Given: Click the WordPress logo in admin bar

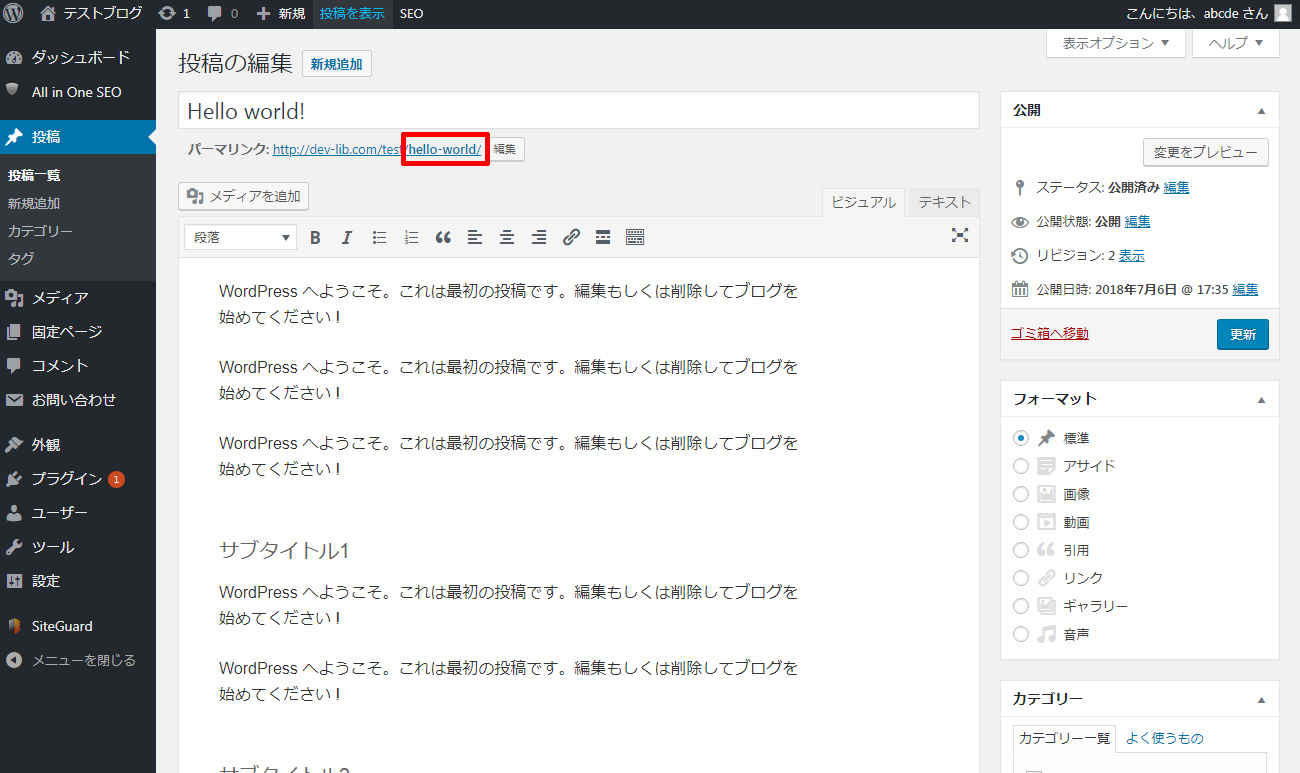Looking at the screenshot, I should (x=14, y=14).
